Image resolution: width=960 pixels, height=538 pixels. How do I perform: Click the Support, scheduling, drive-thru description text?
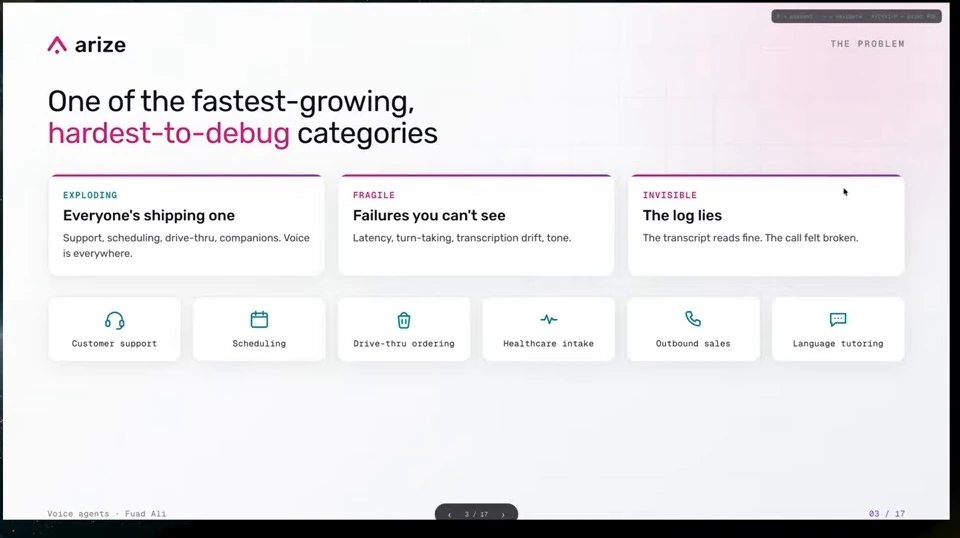click(x=186, y=245)
